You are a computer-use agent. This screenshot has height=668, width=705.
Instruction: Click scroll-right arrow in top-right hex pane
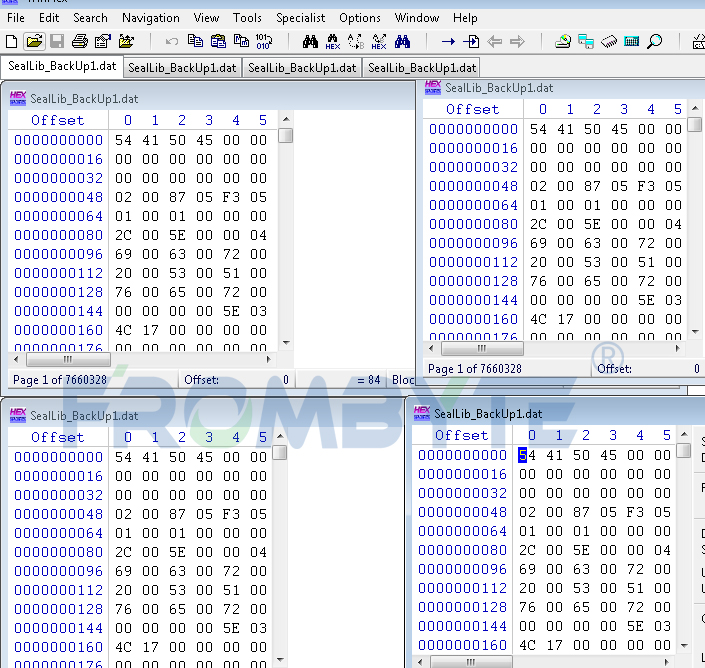[x=678, y=348]
